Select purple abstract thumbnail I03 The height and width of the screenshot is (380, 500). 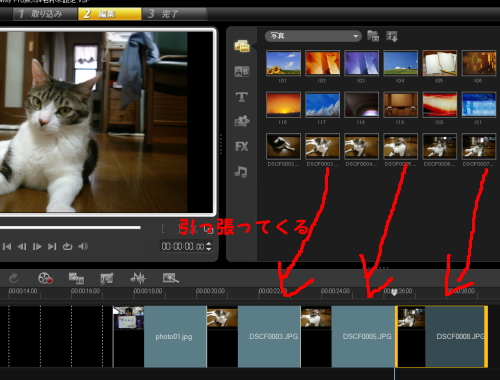361,63
